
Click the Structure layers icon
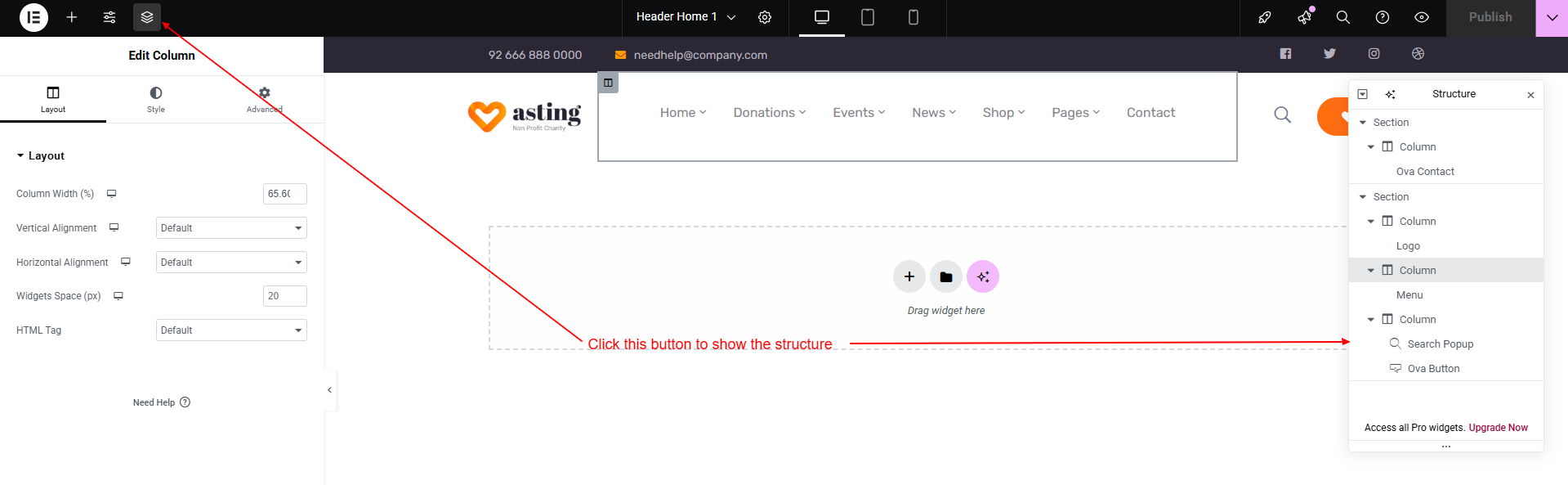click(x=147, y=17)
